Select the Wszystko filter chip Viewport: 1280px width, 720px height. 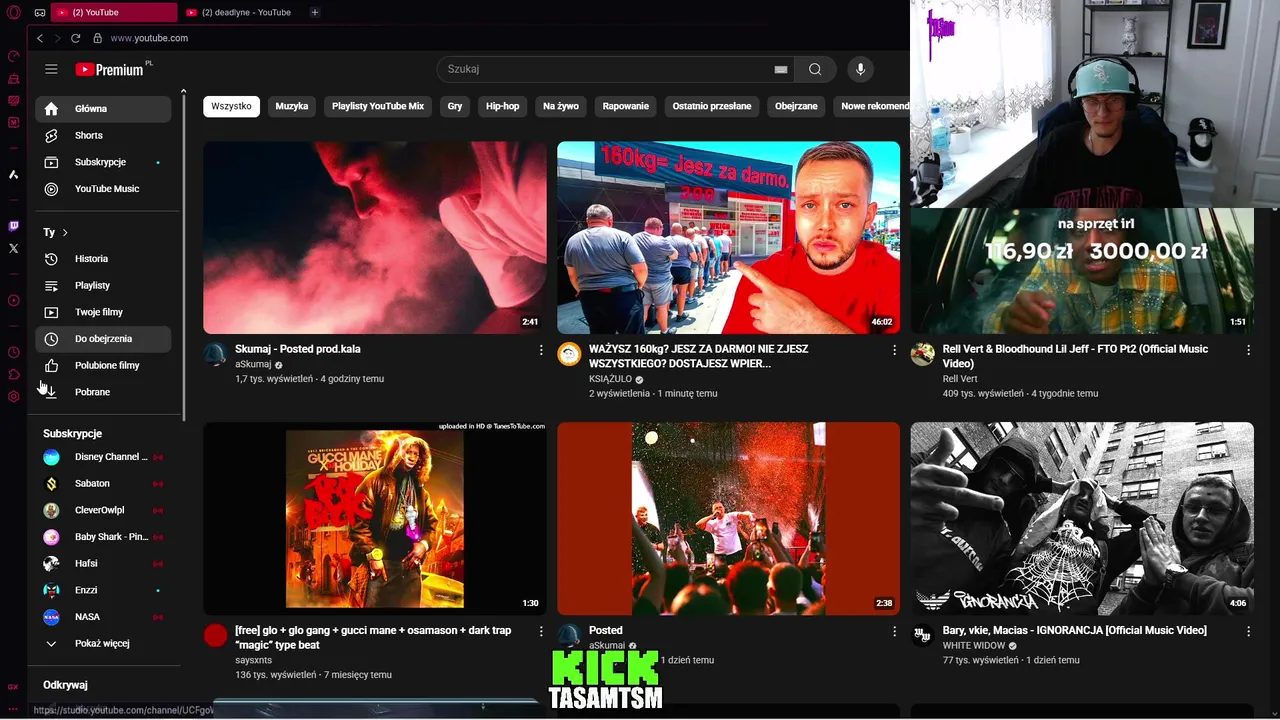click(231, 106)
